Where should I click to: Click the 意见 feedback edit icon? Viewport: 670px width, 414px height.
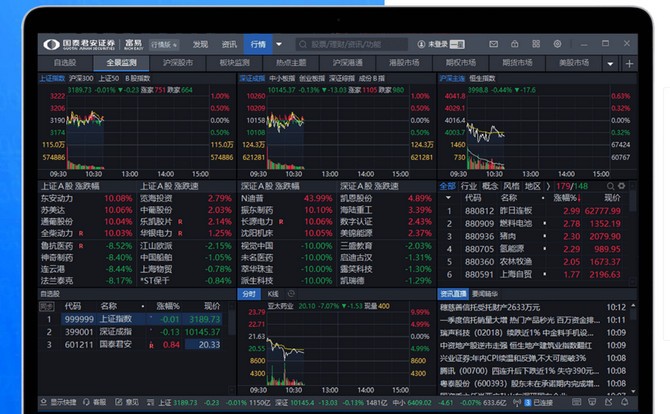pos(119,402)
